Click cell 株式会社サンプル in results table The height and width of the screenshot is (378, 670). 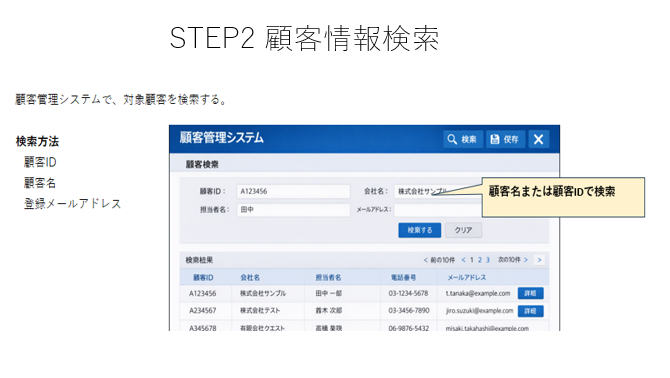[x=263, y=293]
